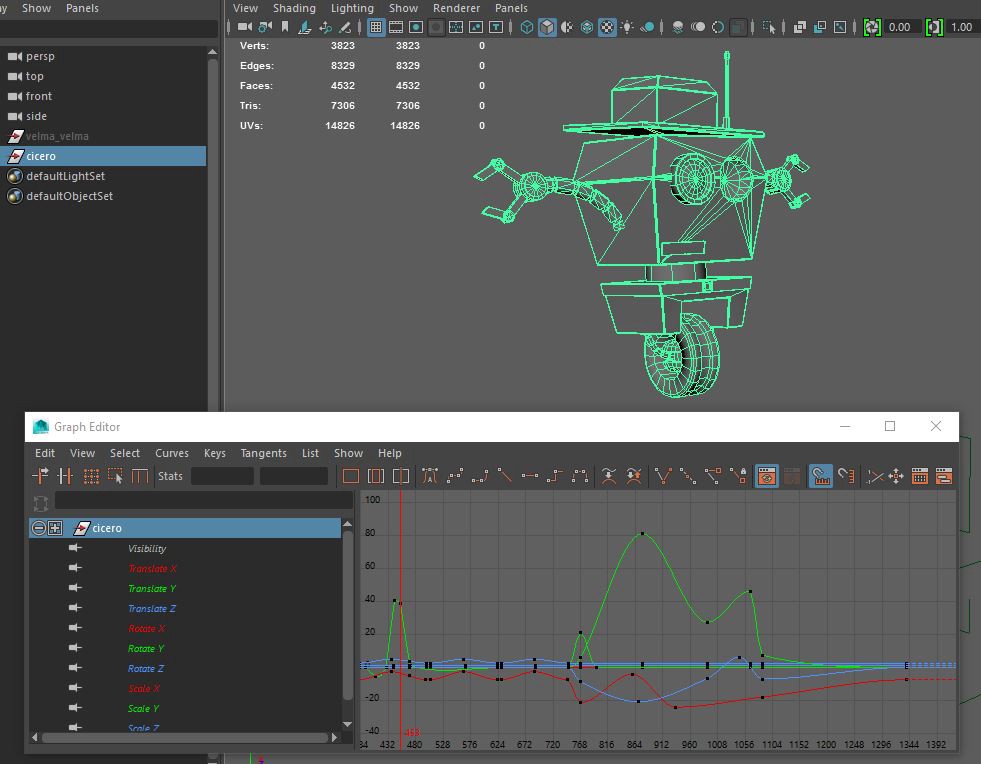981x764 pixels.
Task: Toggle the viewport Grid display button
Action: tap(375, 27)
